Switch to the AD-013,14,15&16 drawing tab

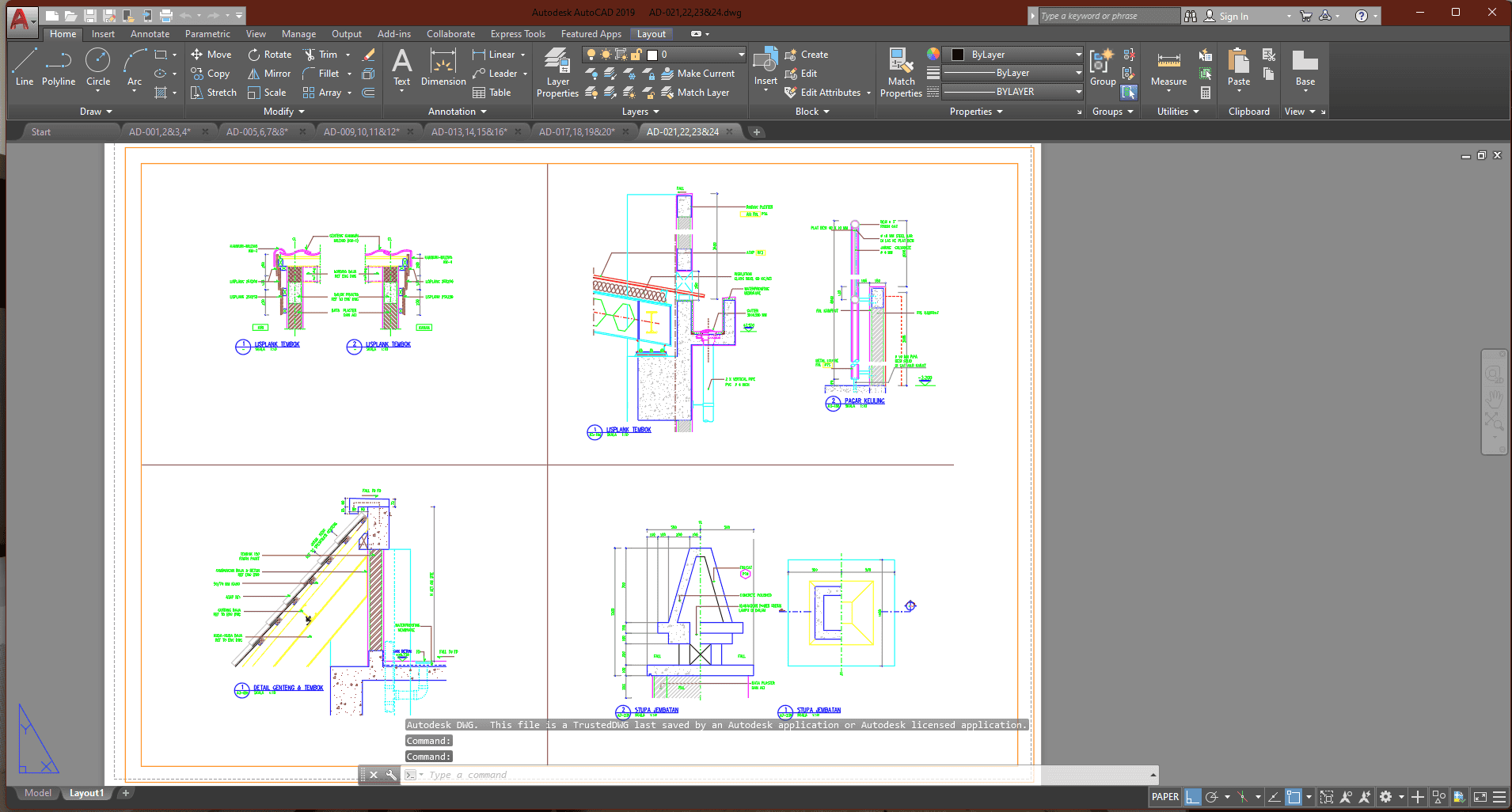469,132
